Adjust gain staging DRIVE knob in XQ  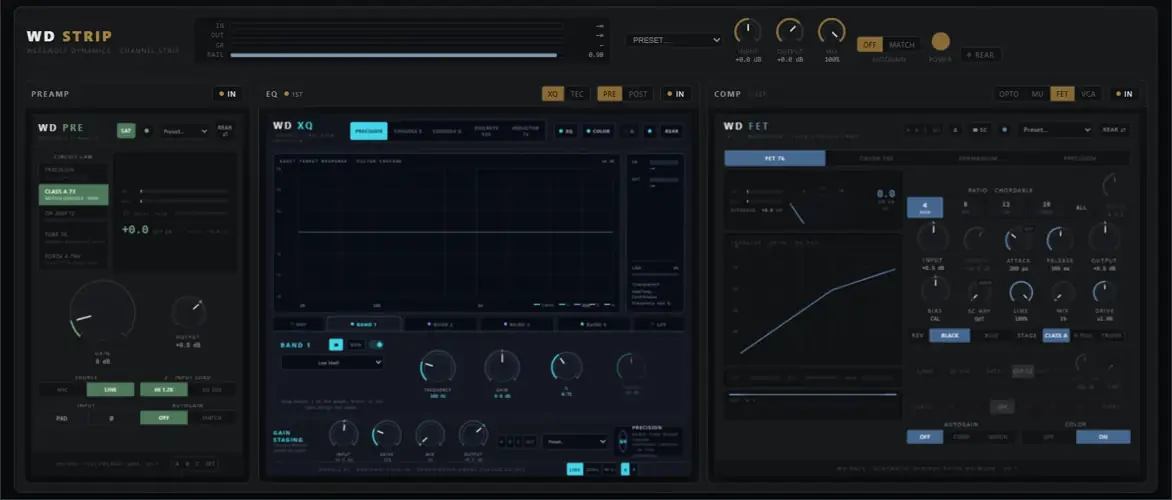386,434
